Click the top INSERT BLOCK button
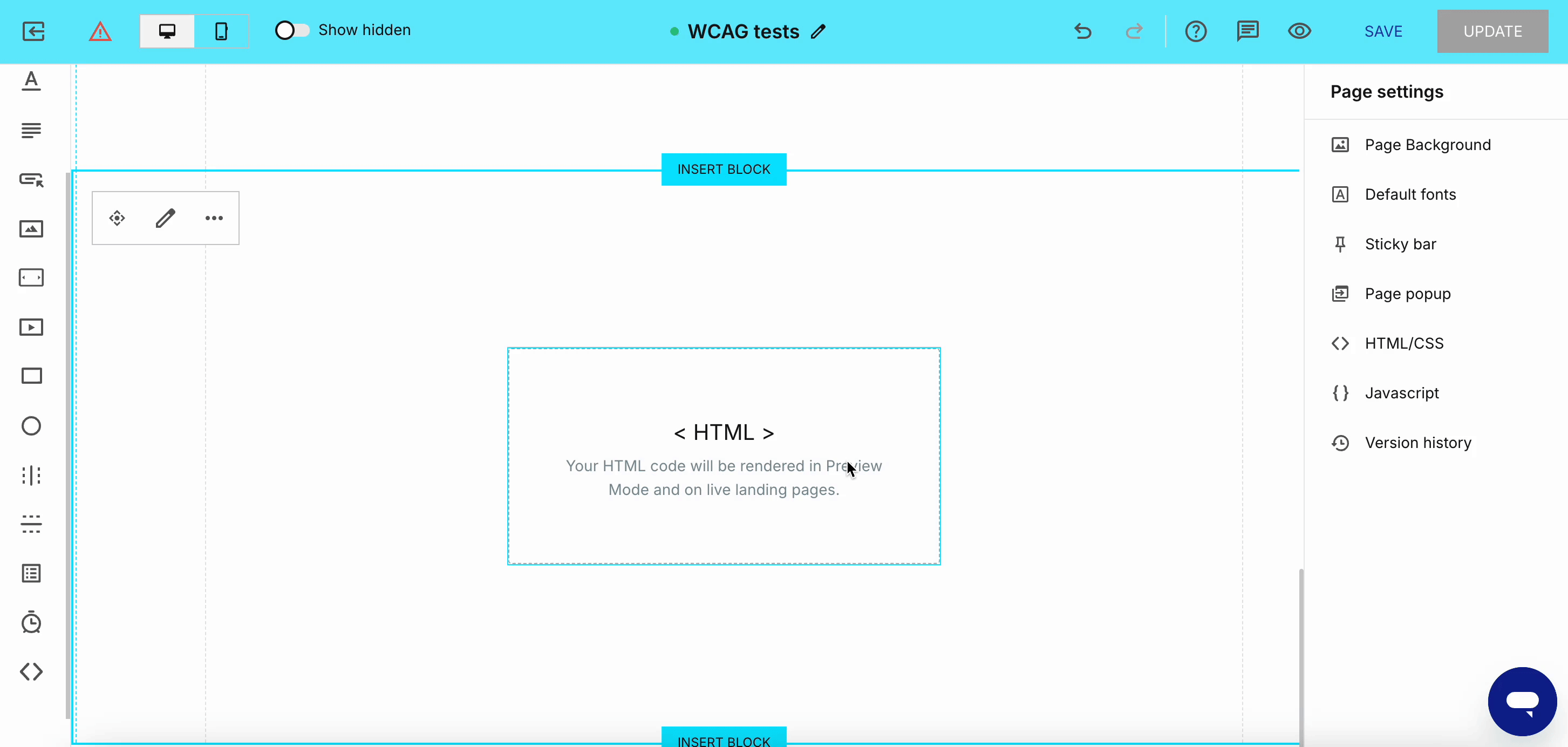1568x747 pixels. 723,169
